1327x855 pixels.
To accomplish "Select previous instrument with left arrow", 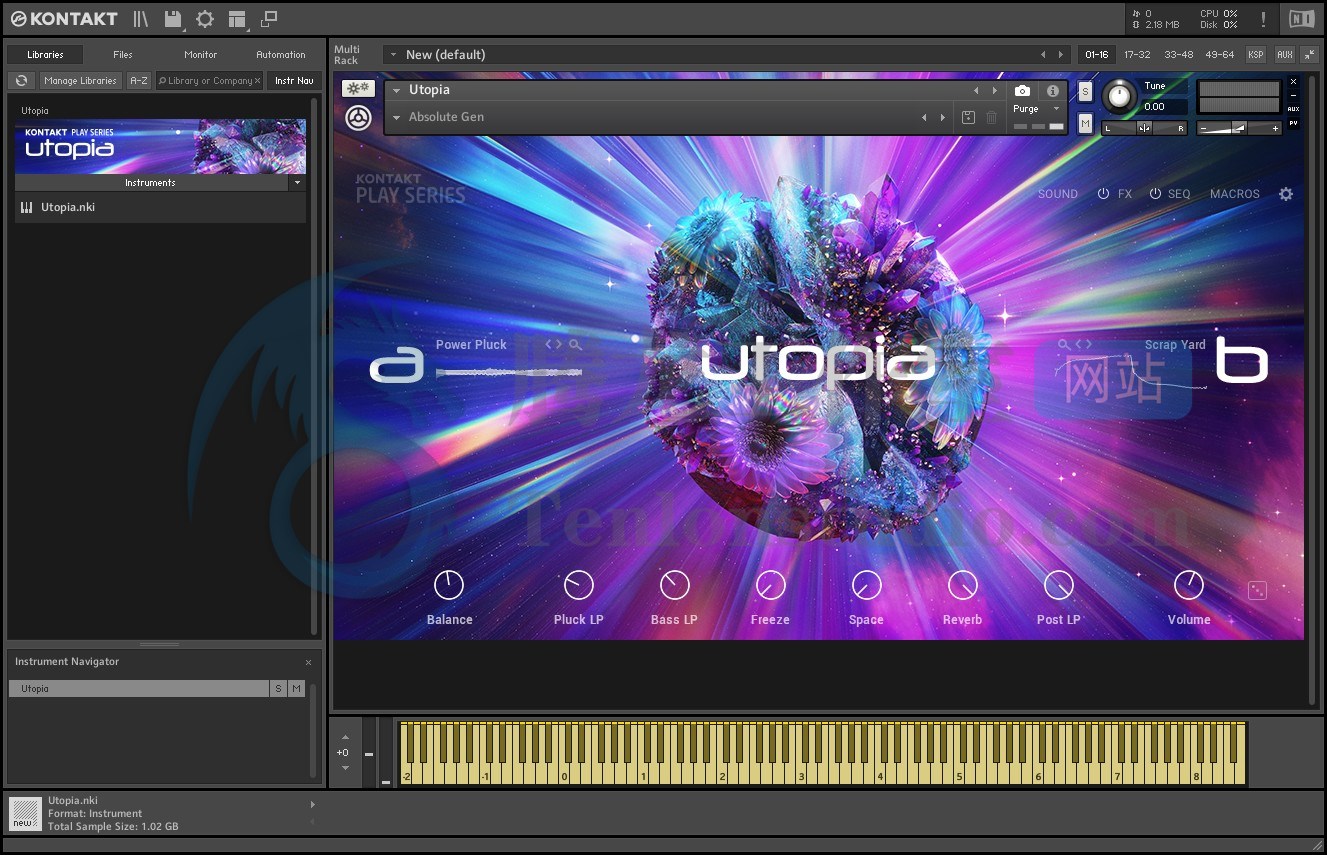I will coord(976,90).
